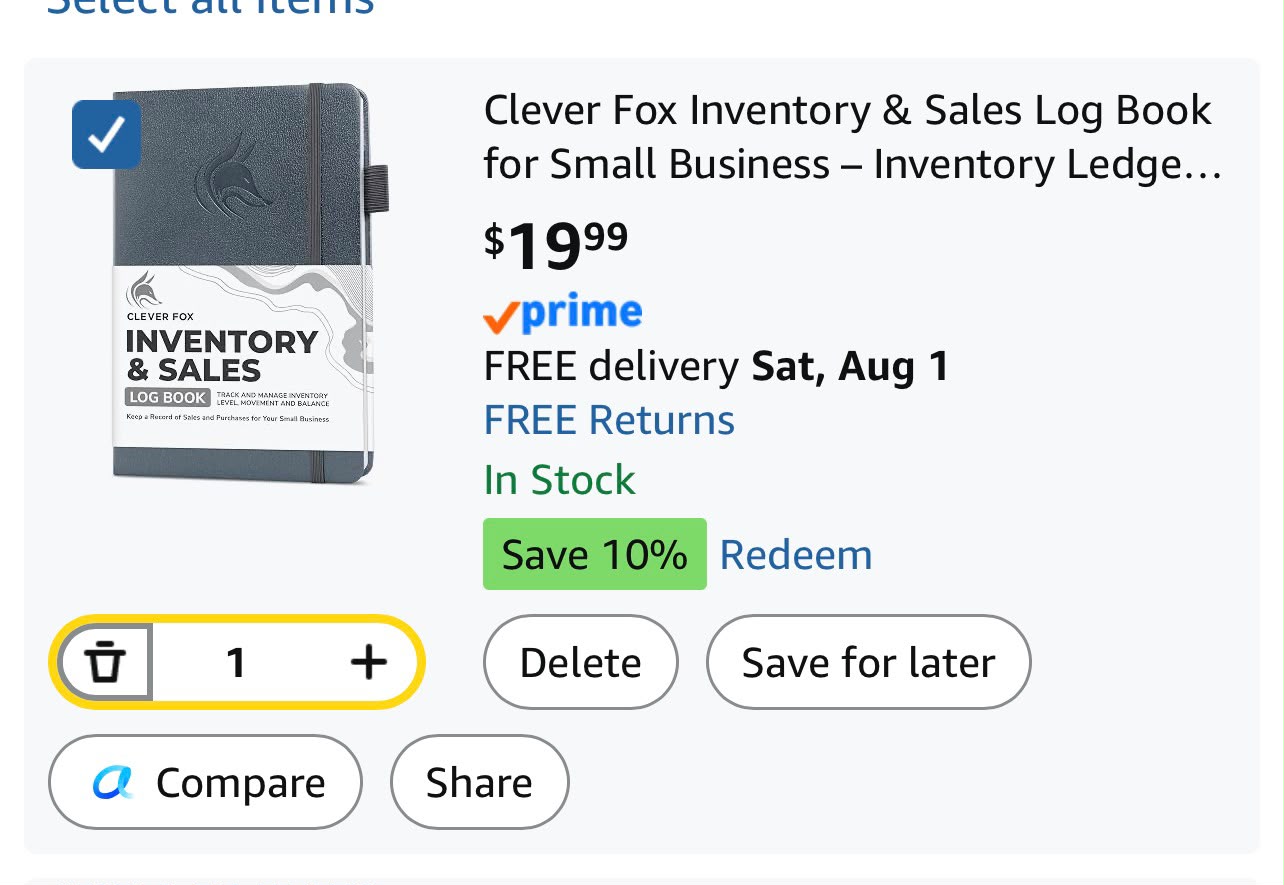
Task: Click Redeem next to the coupon badge
Action: pyautogui.click(x=796, y=554)
